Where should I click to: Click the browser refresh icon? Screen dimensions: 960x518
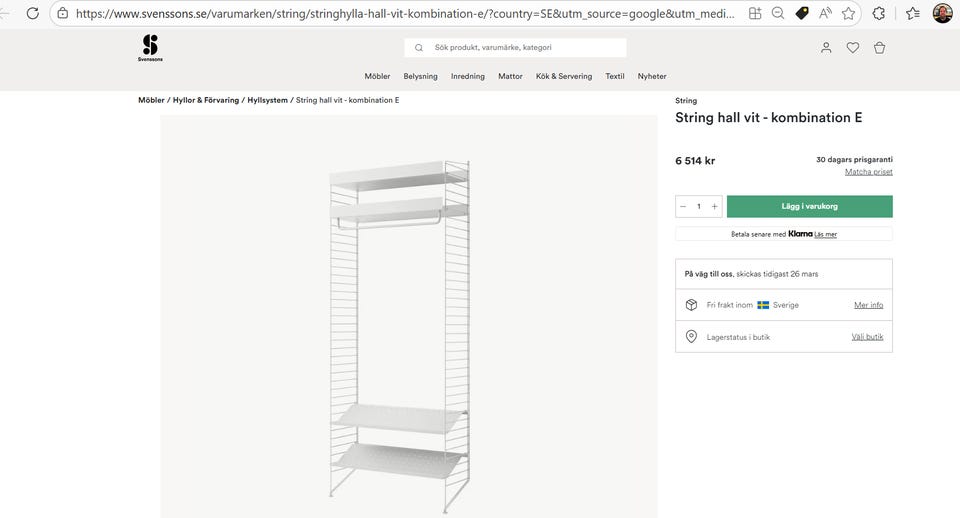pyautogui.click(x=32, y=14)
